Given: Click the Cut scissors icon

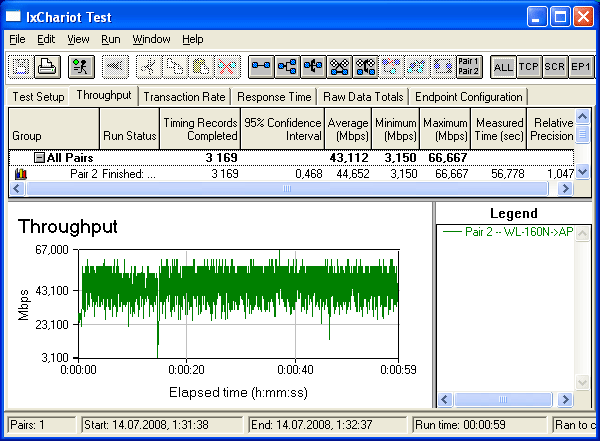Looking at the screenshot, I should 149,67.
